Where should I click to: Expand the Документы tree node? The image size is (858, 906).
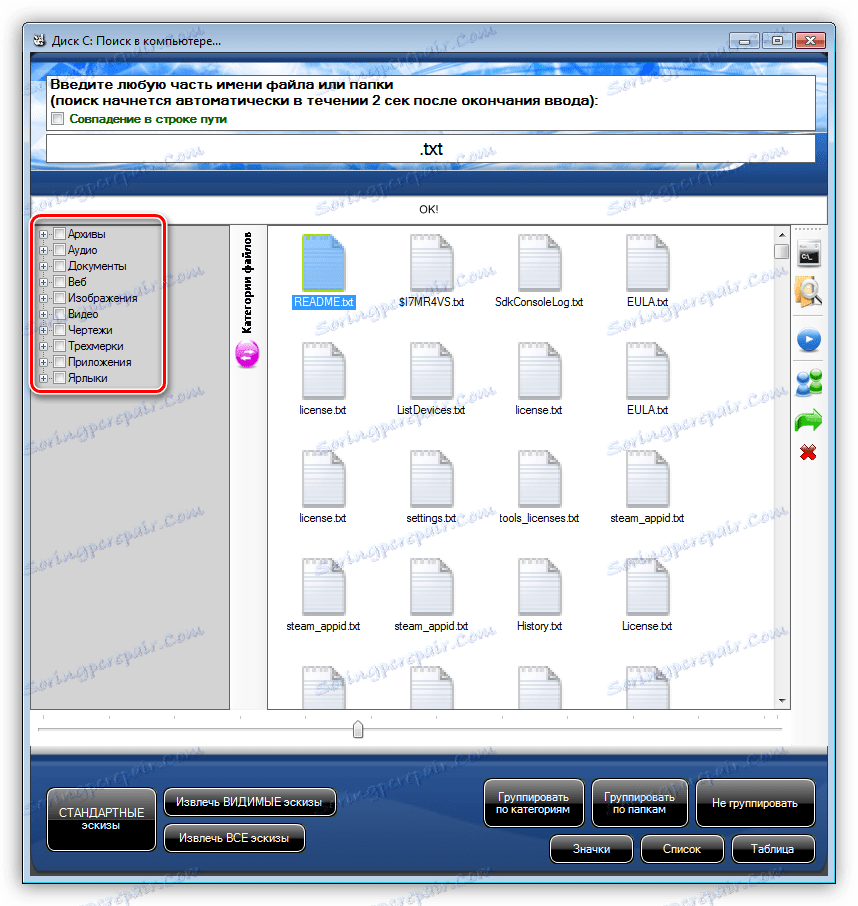43,266
